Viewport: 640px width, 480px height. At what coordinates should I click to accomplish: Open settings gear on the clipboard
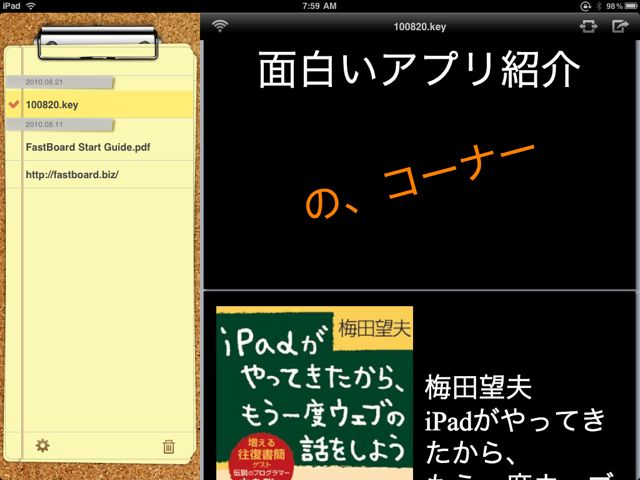click(x=42, y=445)
